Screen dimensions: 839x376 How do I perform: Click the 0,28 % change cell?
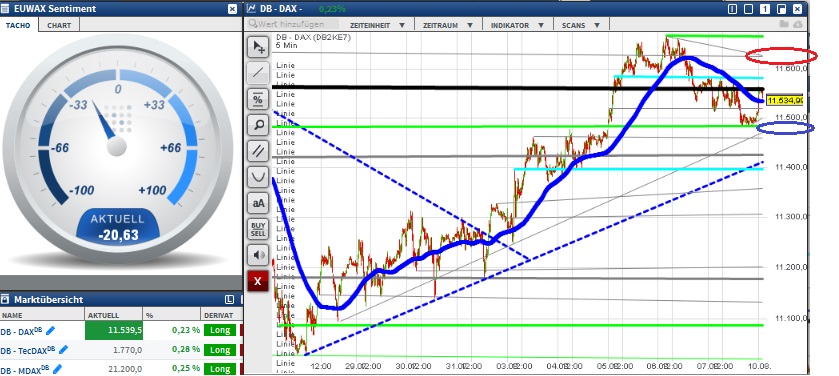pyautogui.click(x=186, y=350)
